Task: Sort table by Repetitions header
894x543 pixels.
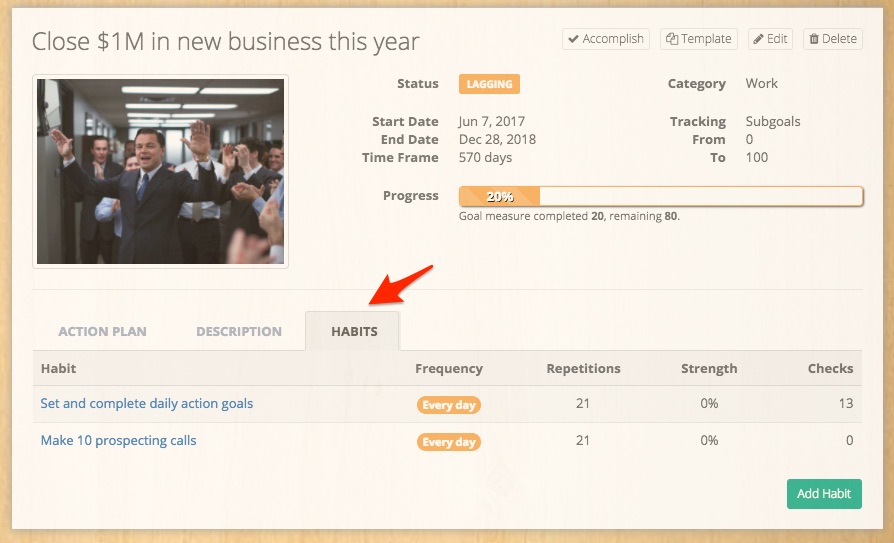Action: point(583,368)
